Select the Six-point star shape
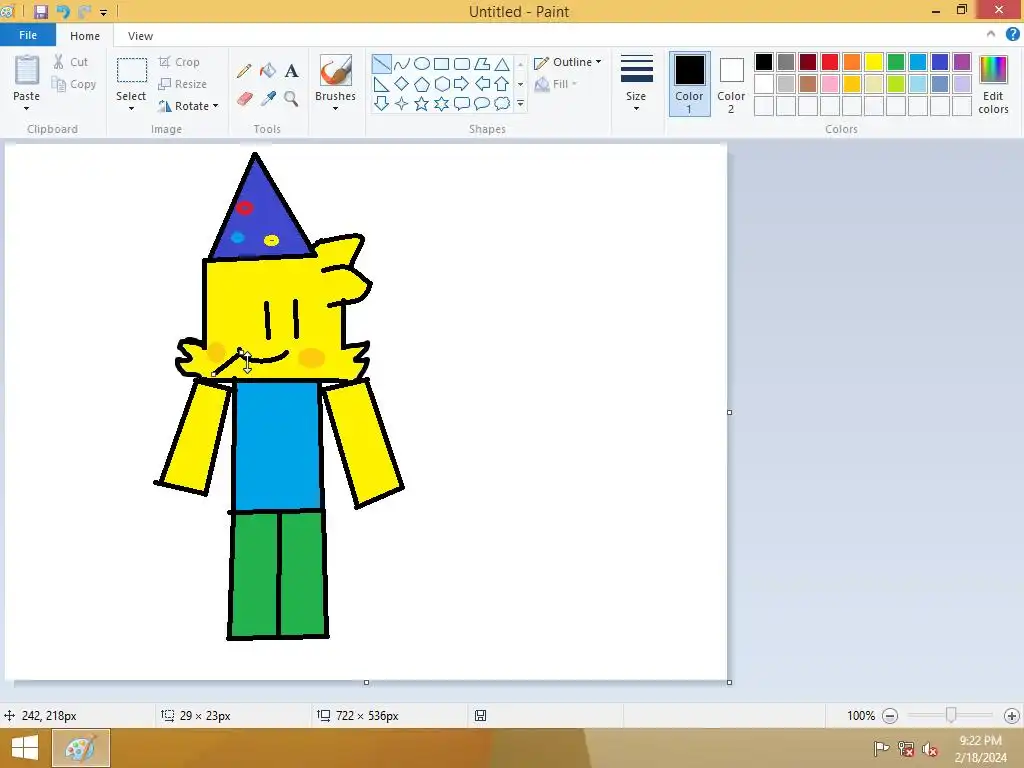 pos(441,103)
